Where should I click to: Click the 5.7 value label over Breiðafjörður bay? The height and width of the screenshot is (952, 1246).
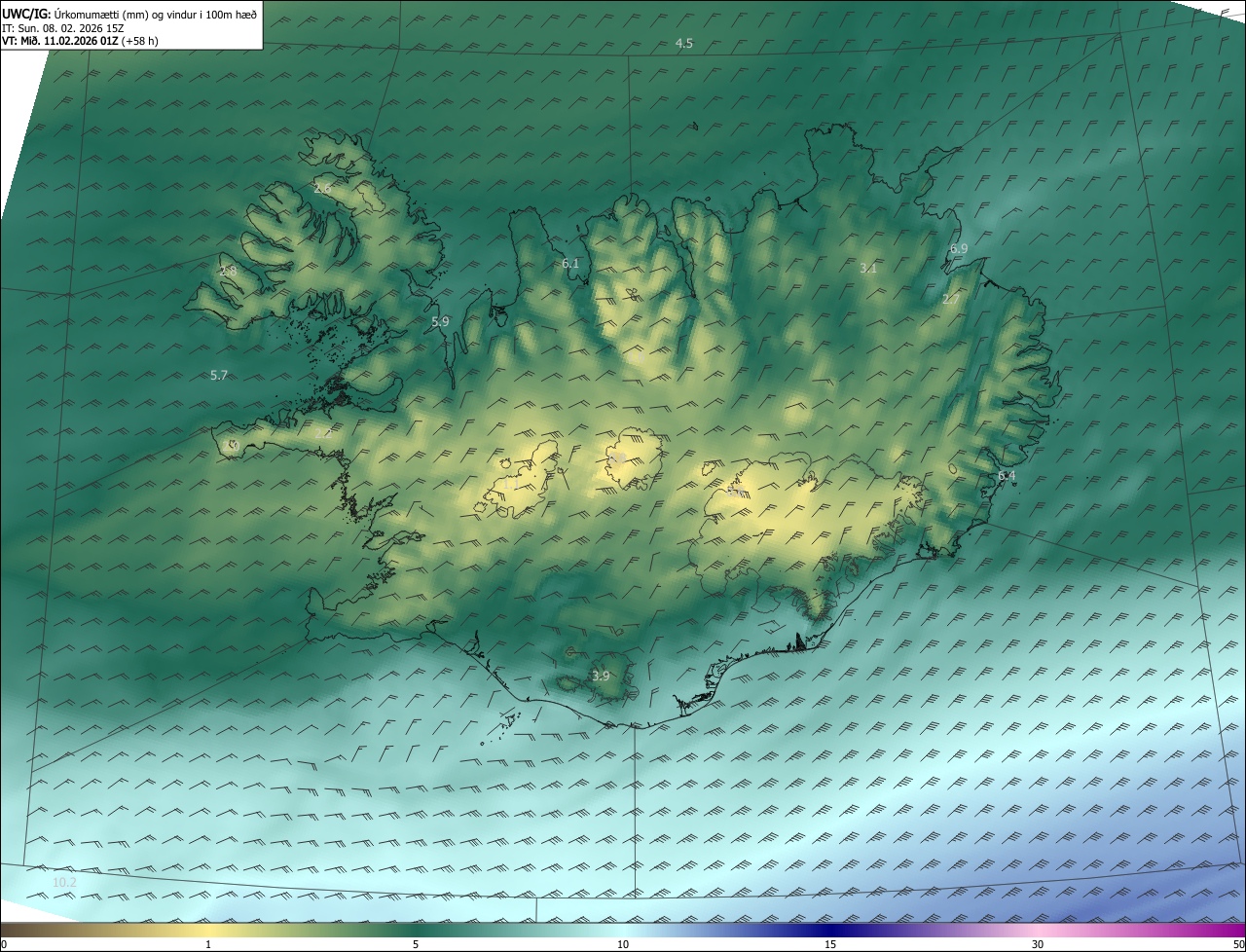(219, 375)
